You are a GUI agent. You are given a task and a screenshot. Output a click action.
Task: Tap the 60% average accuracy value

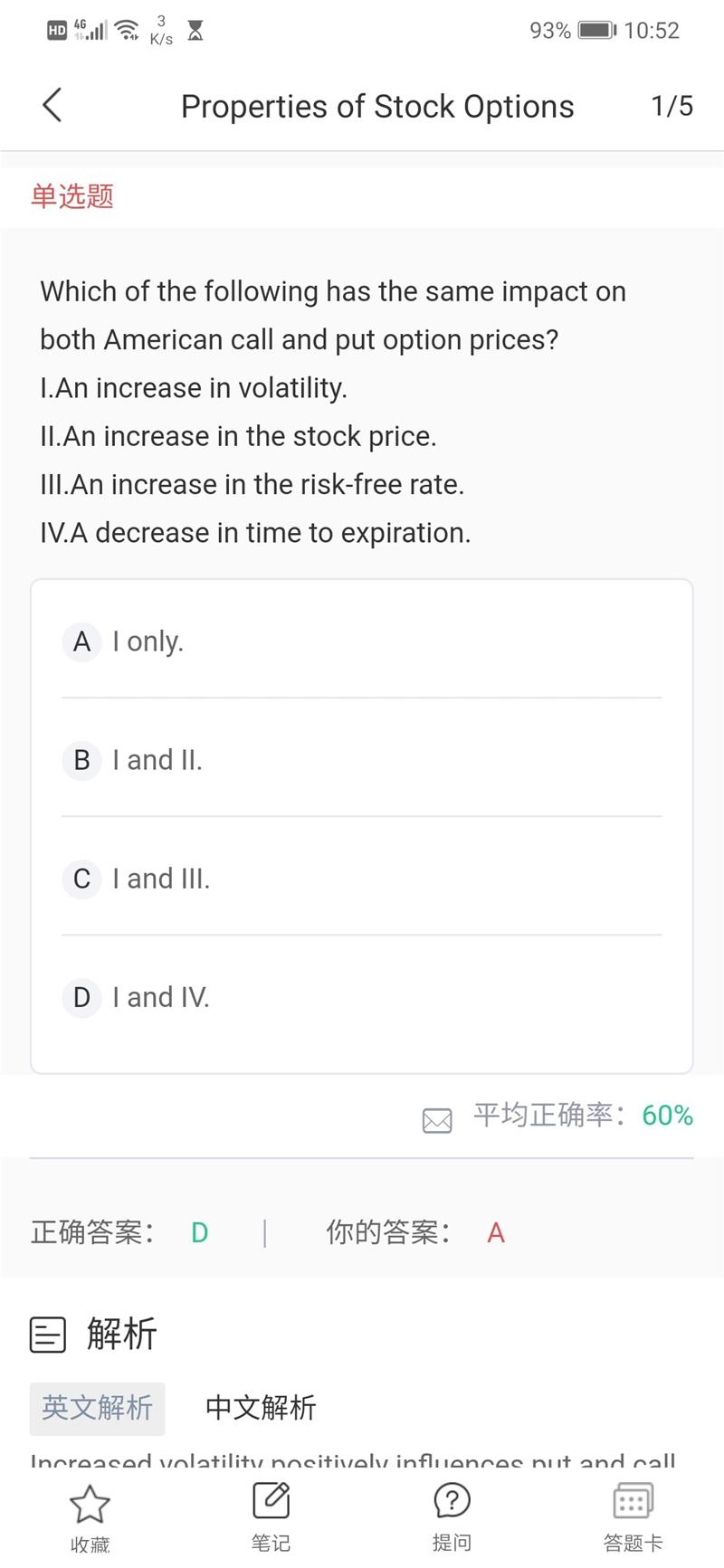(x=667, y=1116)
